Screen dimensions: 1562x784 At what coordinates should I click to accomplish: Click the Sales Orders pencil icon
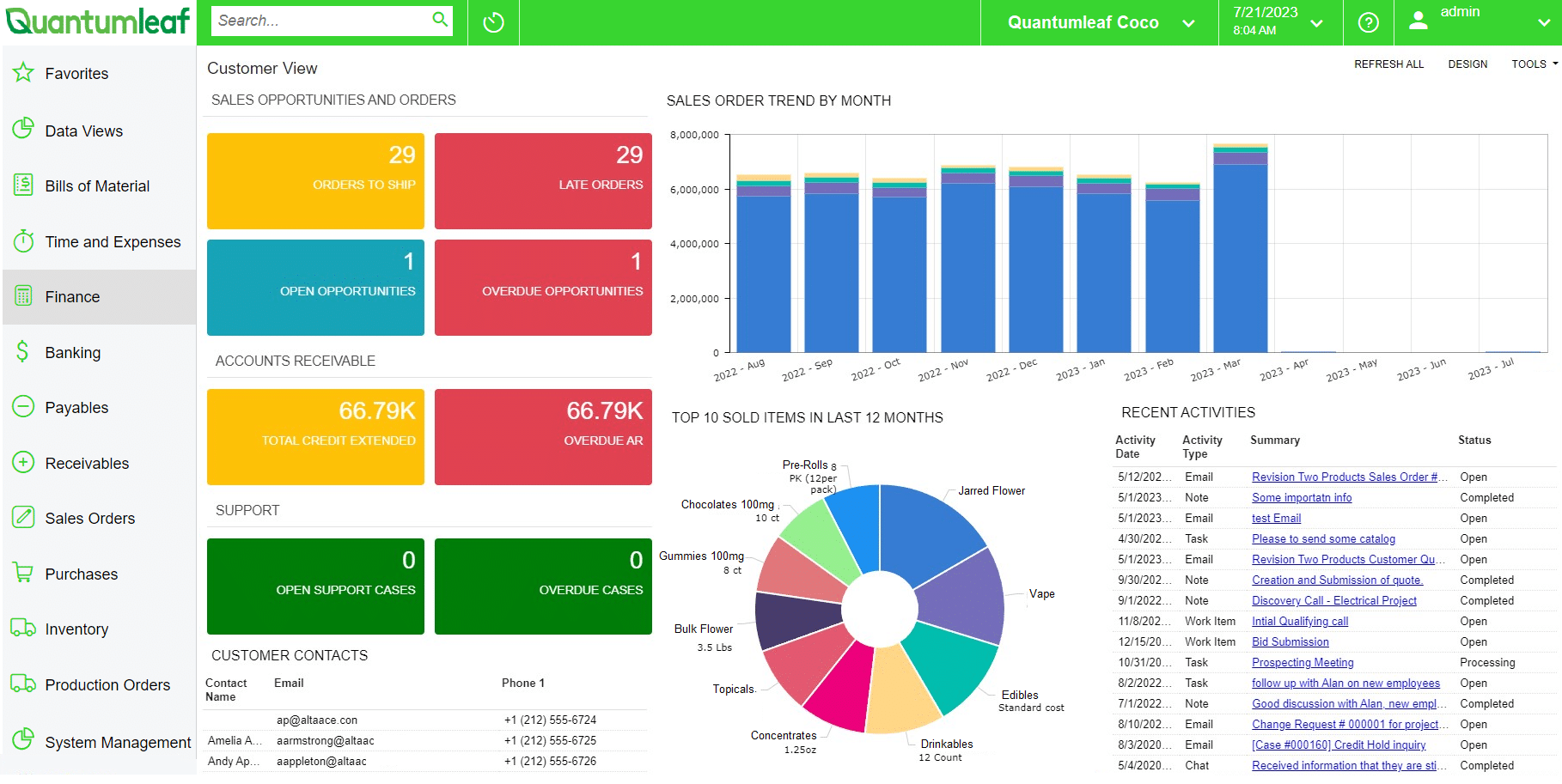coord(23,518)
